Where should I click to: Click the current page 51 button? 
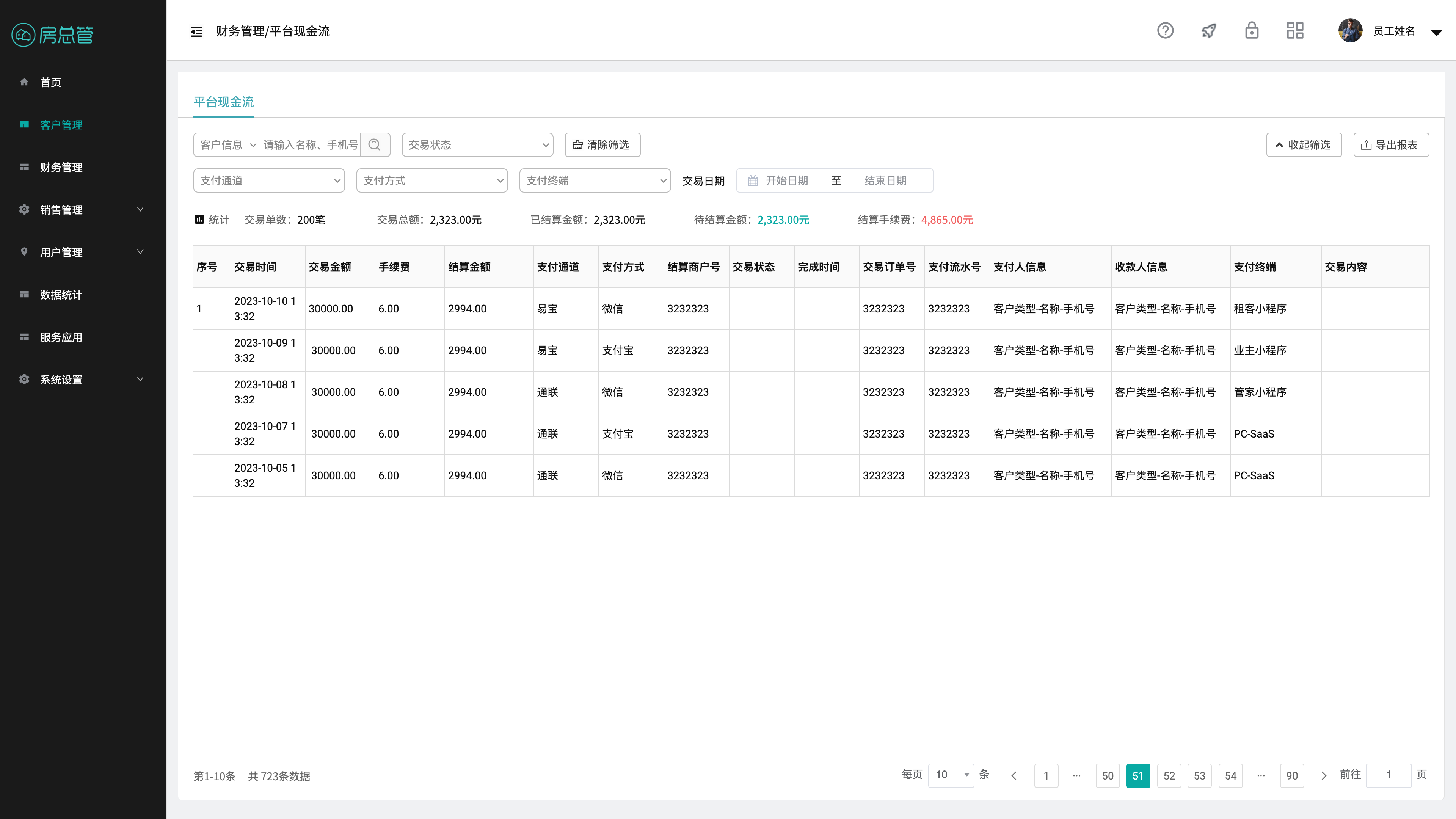1138,775
